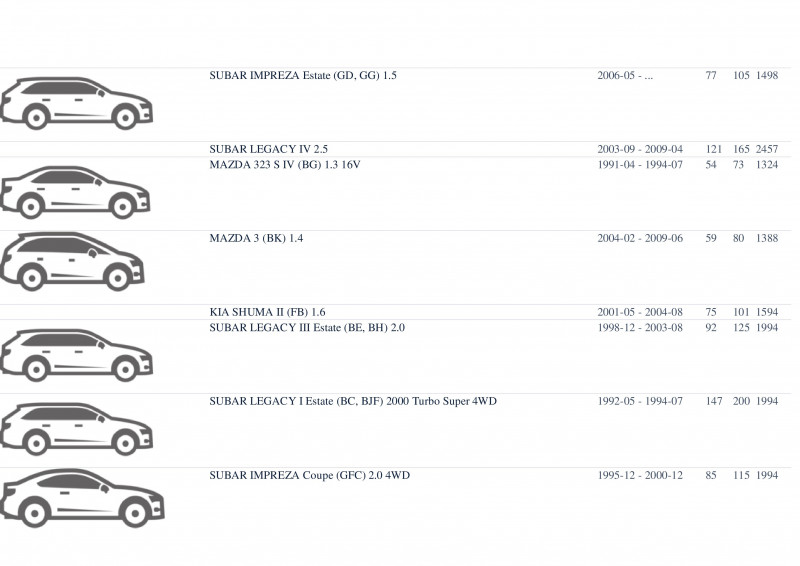Click engine capacity value 1388
Viewport: 800px width, 566px height.
pos(767,238)
